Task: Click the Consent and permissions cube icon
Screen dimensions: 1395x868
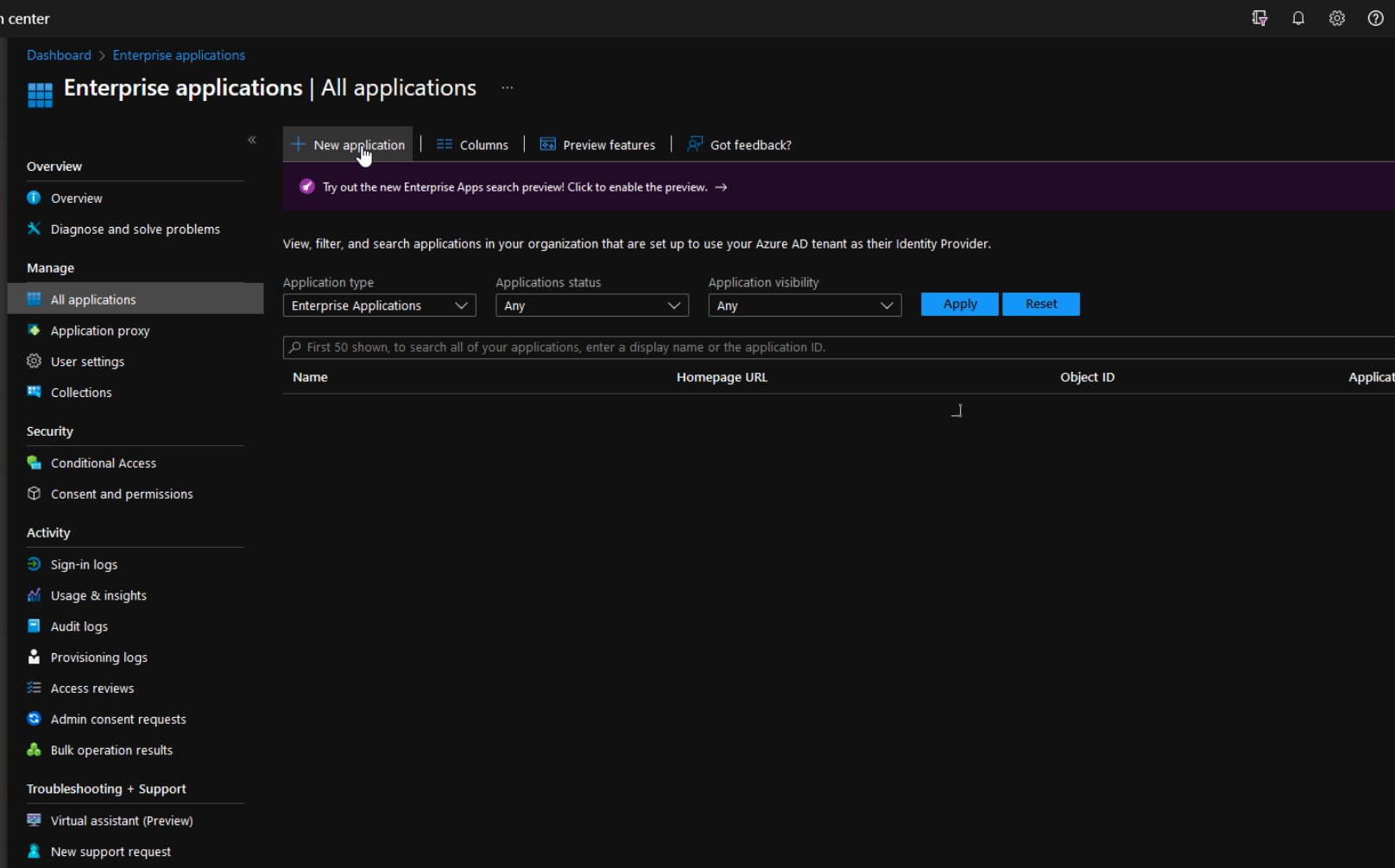Action: coord(34,494)
